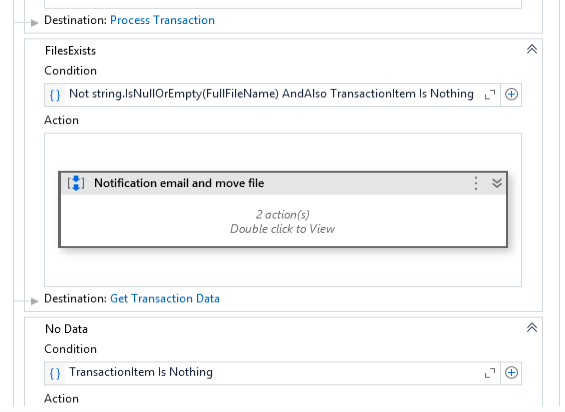Expand the Notification email and move file sequence

497,183
